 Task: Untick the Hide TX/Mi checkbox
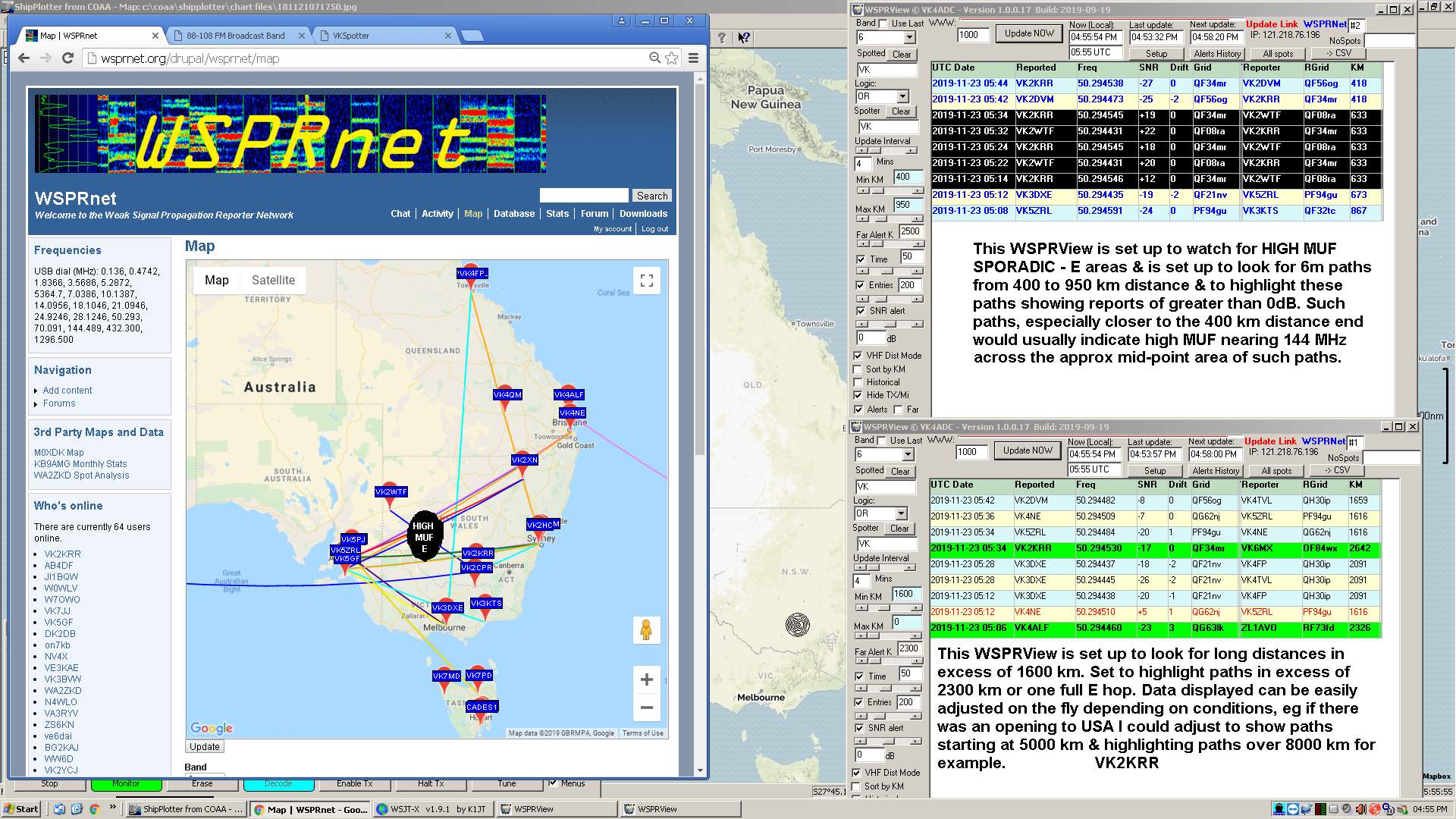[858, 395]
